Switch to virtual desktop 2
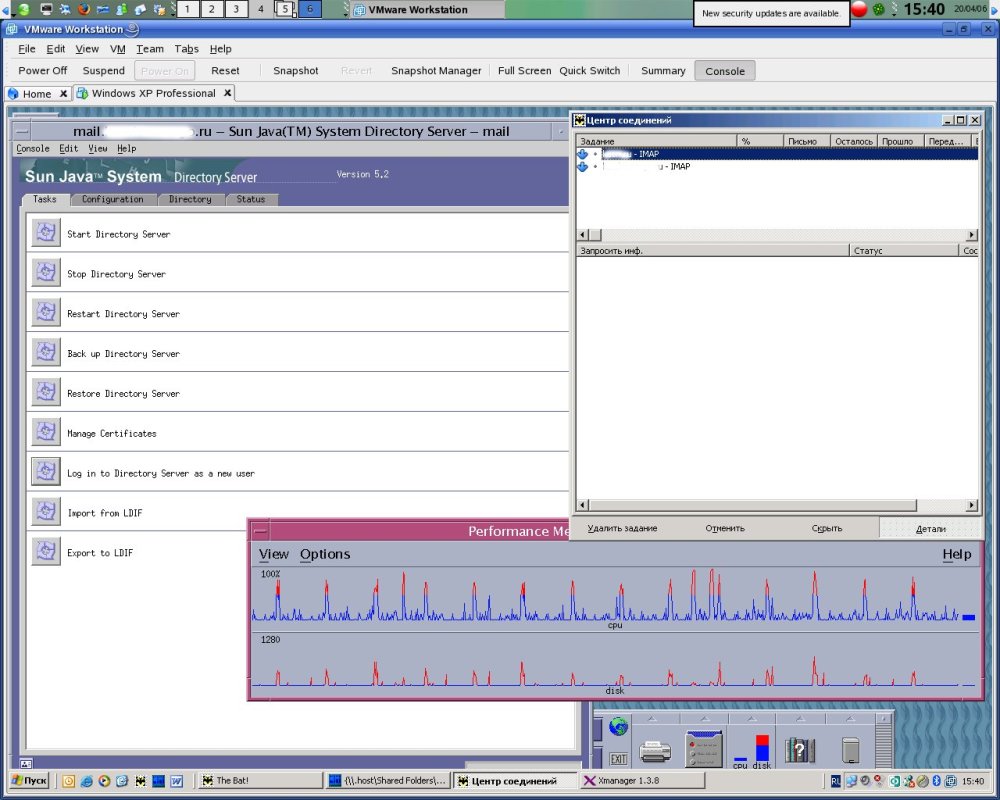 [x=212, y=9]
